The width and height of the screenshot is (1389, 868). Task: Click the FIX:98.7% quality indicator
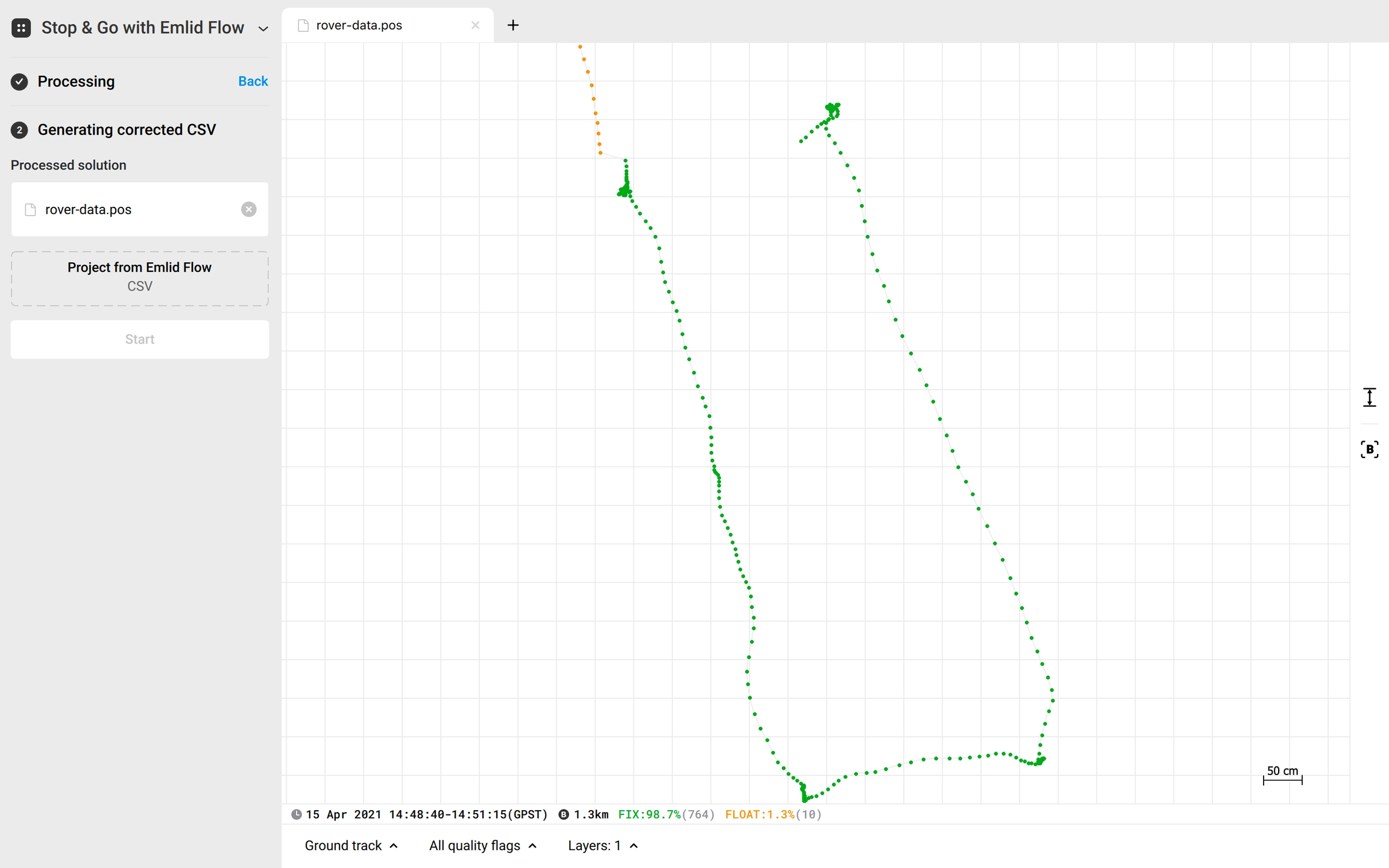tap(649, 814)
